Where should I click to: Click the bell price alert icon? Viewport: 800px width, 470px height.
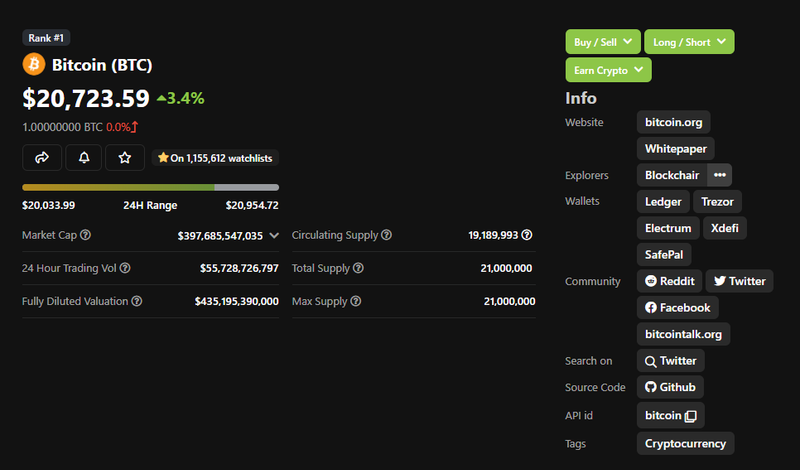click(x=83, y=158)
